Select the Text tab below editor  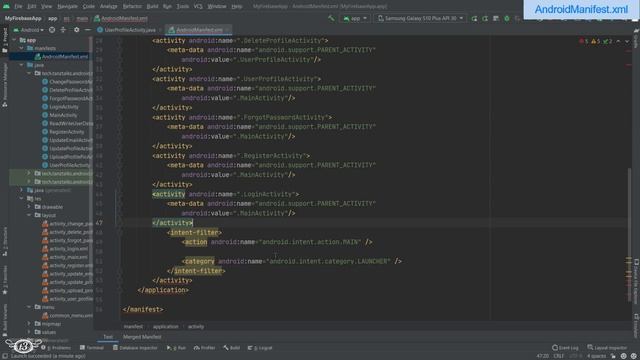[x=108, y=337]
